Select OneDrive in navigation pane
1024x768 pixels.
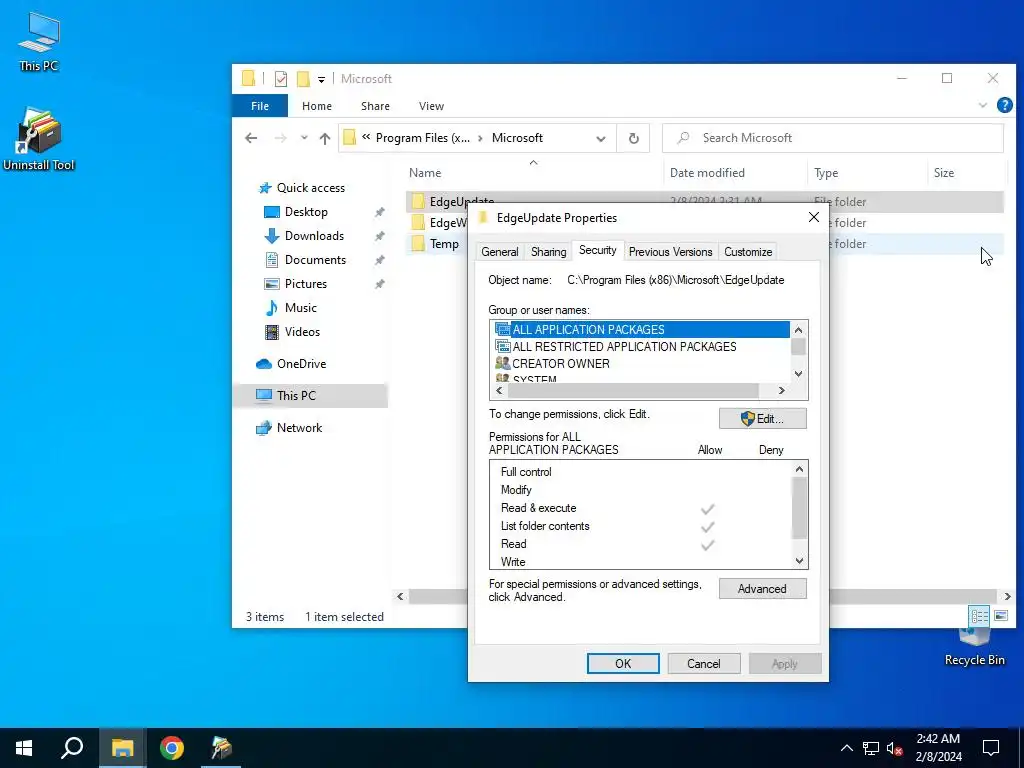coord(301,364)
